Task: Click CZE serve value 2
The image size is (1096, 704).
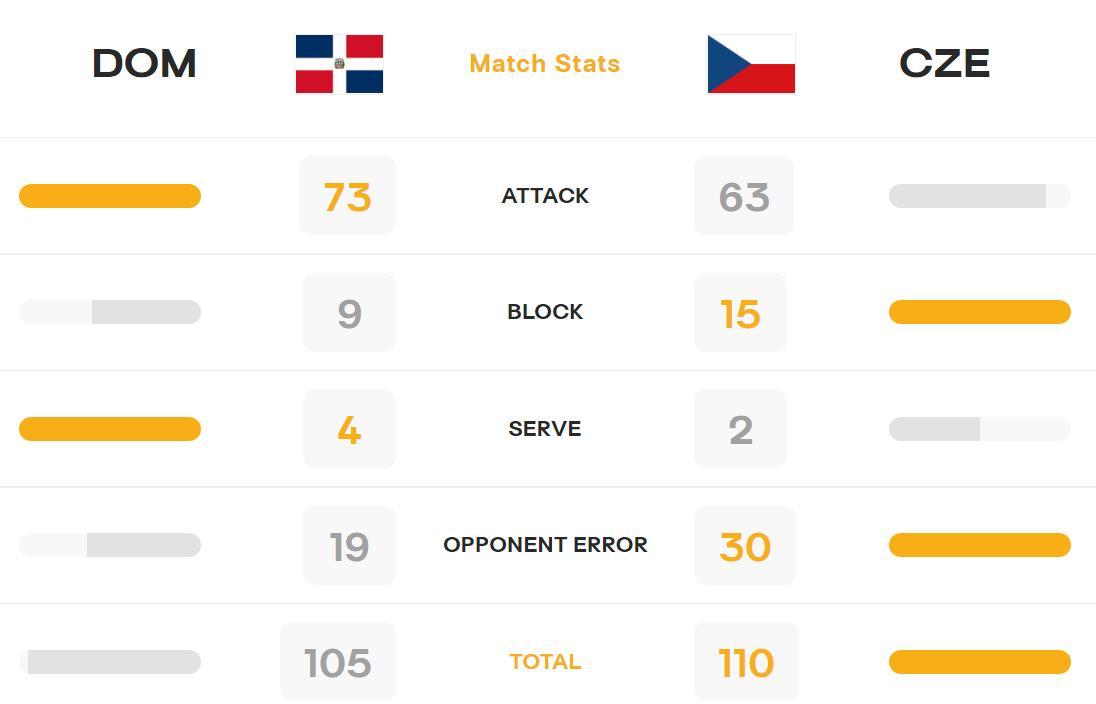Action: point(740,429)
